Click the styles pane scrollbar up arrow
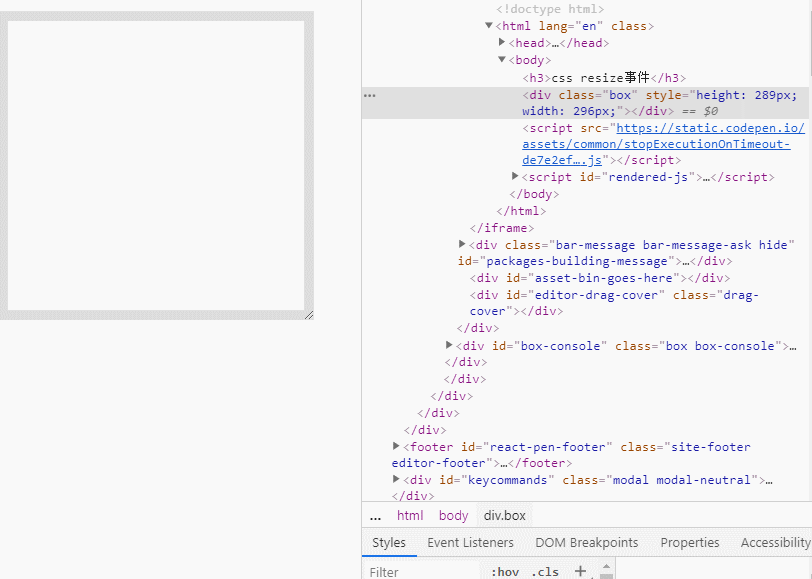The width and height of the screenshot is (812, 579). [x=606, y=566]
